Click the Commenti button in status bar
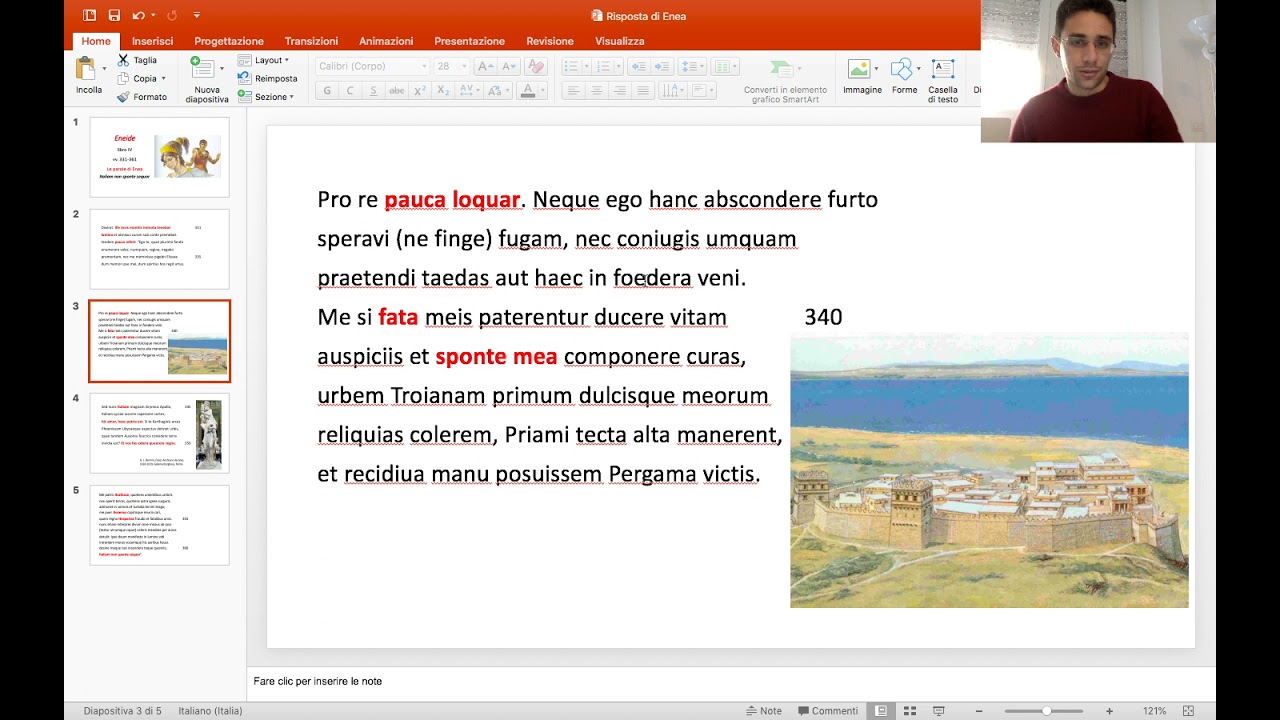Screen dimensions: 1280x720 coord(828,711)
